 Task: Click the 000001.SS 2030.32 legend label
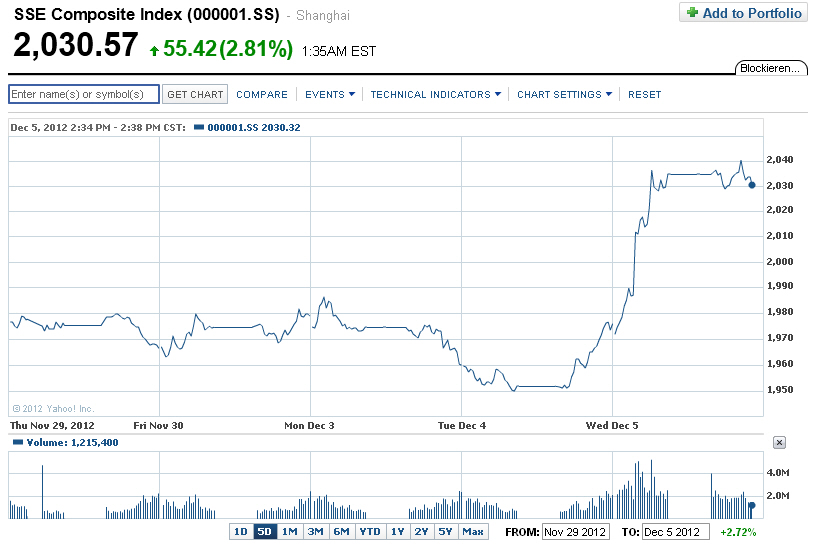click(x=254, y=127)
